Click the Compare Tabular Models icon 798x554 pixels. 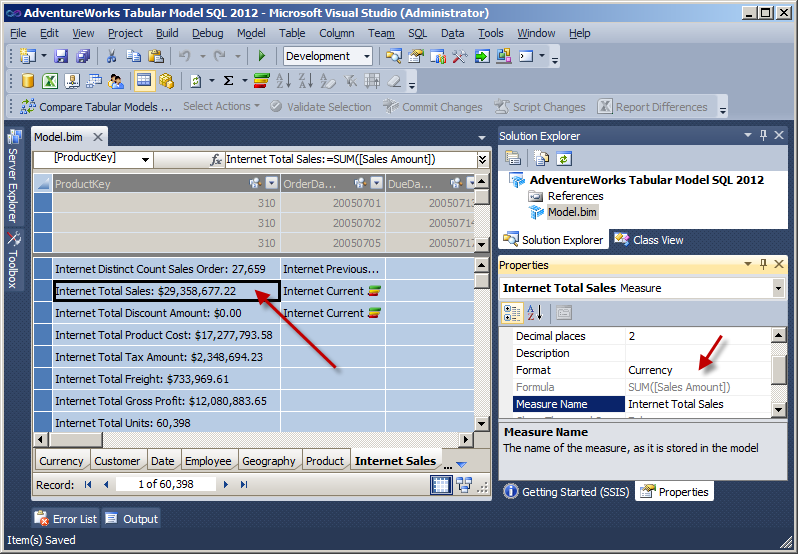(x=28, y=106)
